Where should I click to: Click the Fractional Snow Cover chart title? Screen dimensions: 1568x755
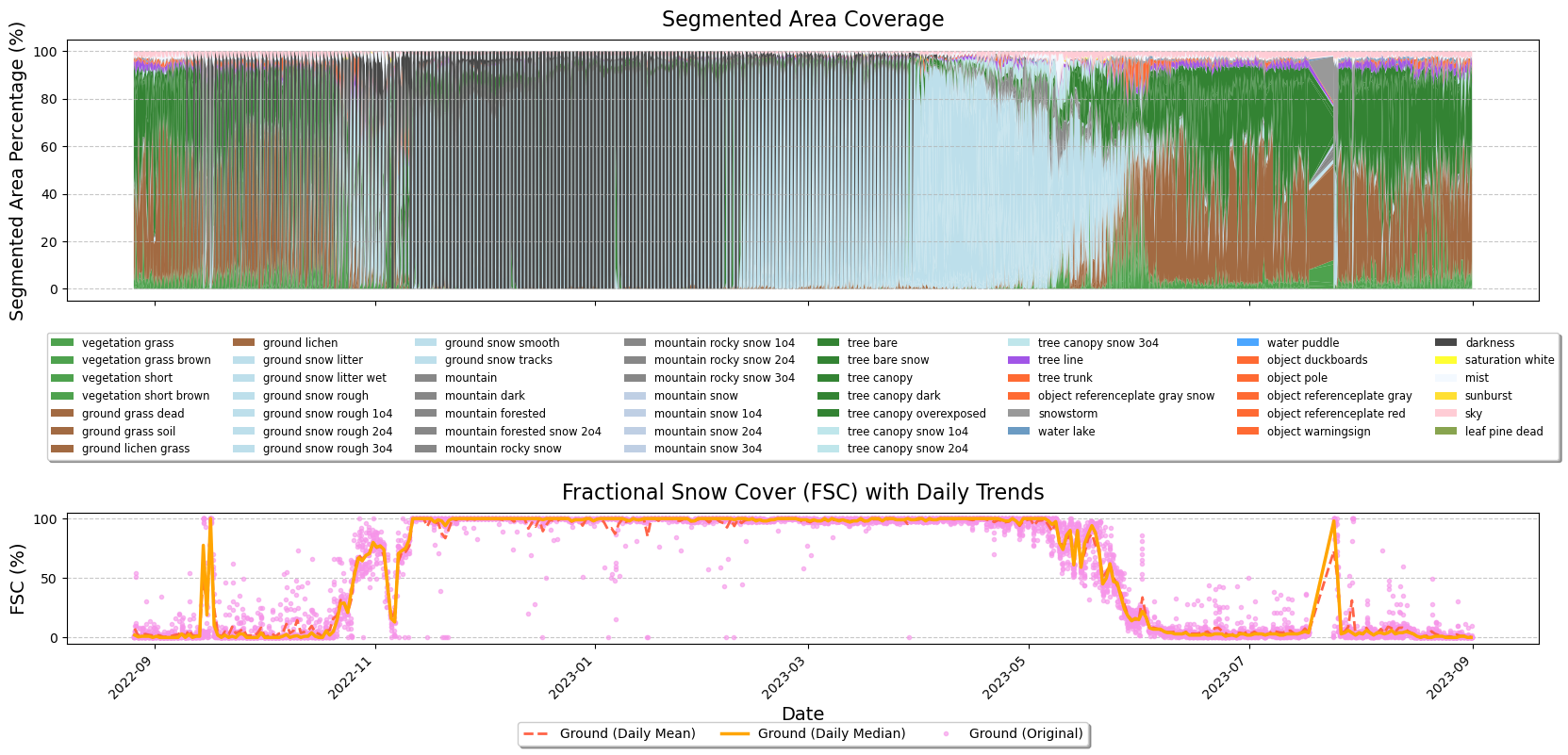(x=802, y=493)
